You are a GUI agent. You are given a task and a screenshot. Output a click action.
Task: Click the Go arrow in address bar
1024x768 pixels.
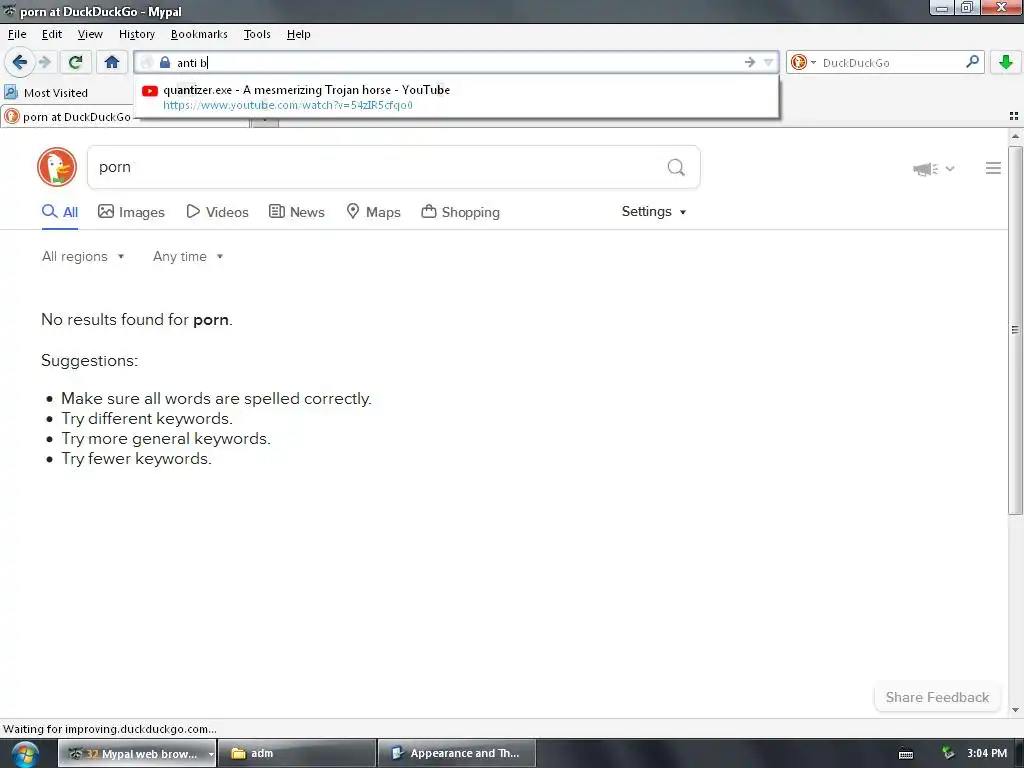coord(750,62)
